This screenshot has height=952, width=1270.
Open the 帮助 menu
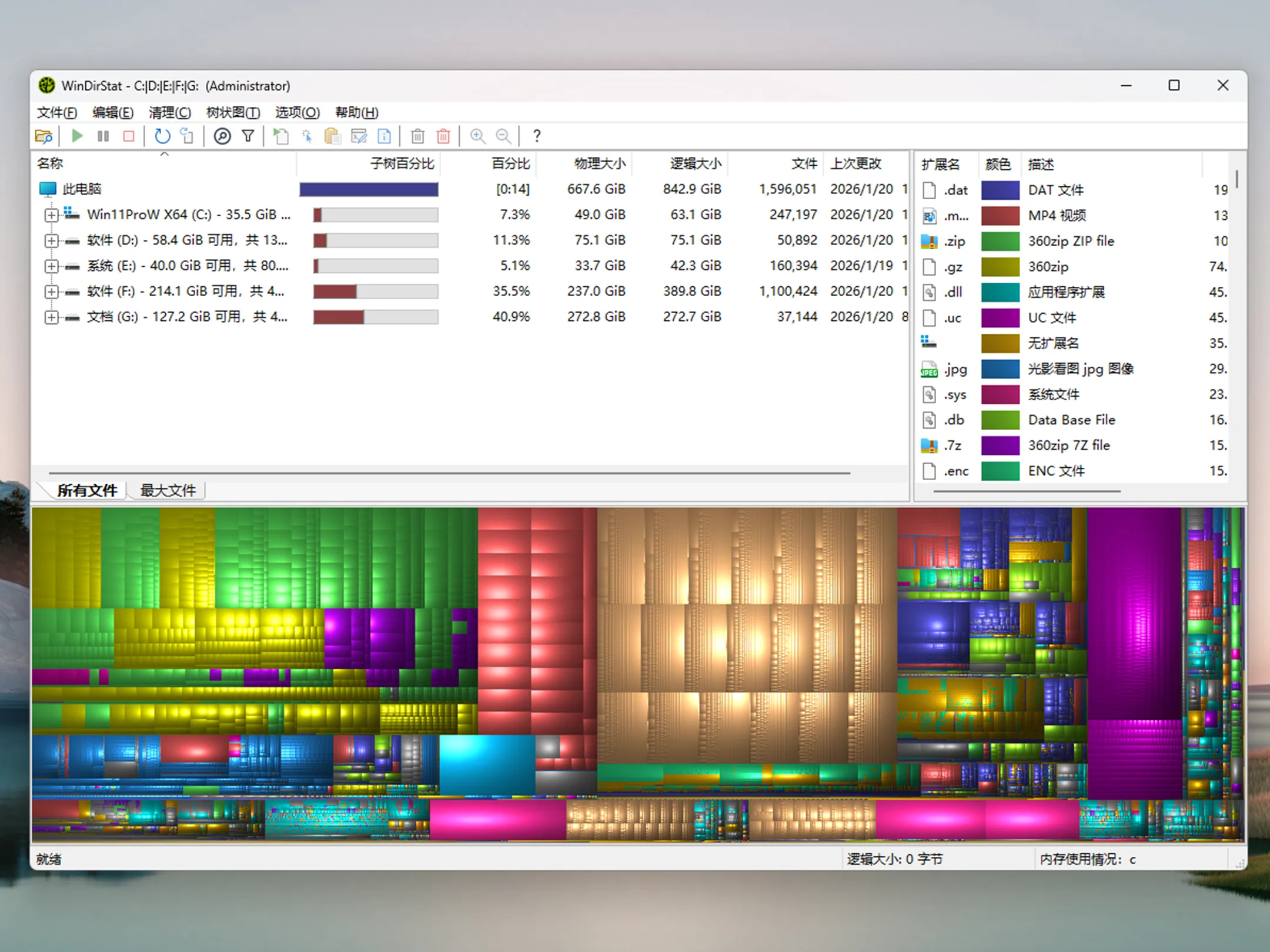point(355,112)
